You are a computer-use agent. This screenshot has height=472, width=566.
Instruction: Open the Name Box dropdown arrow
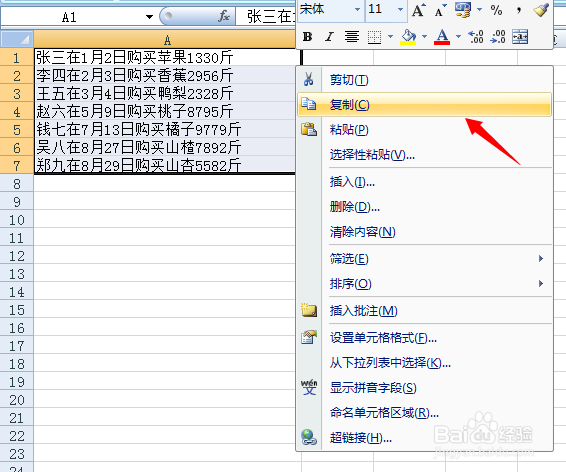tap(149, 17)
